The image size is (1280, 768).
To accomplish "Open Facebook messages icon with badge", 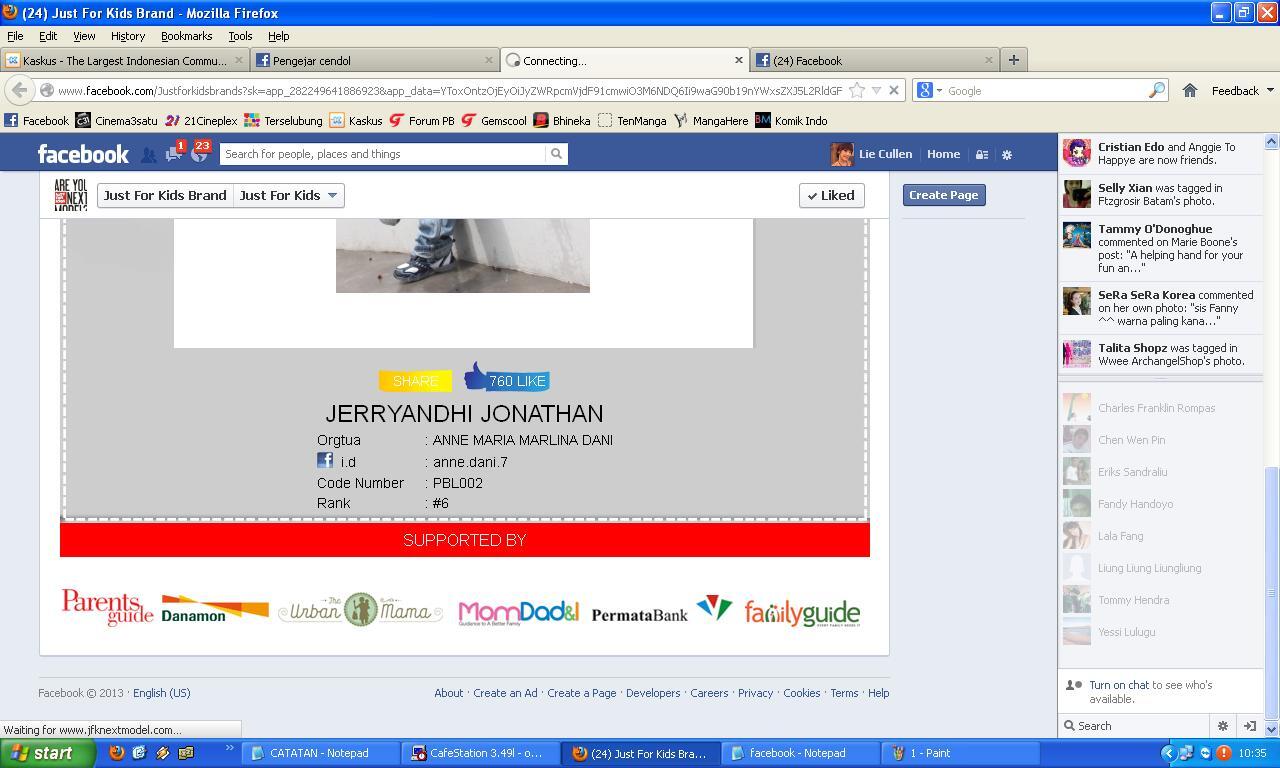I will [x=174, y=153].
